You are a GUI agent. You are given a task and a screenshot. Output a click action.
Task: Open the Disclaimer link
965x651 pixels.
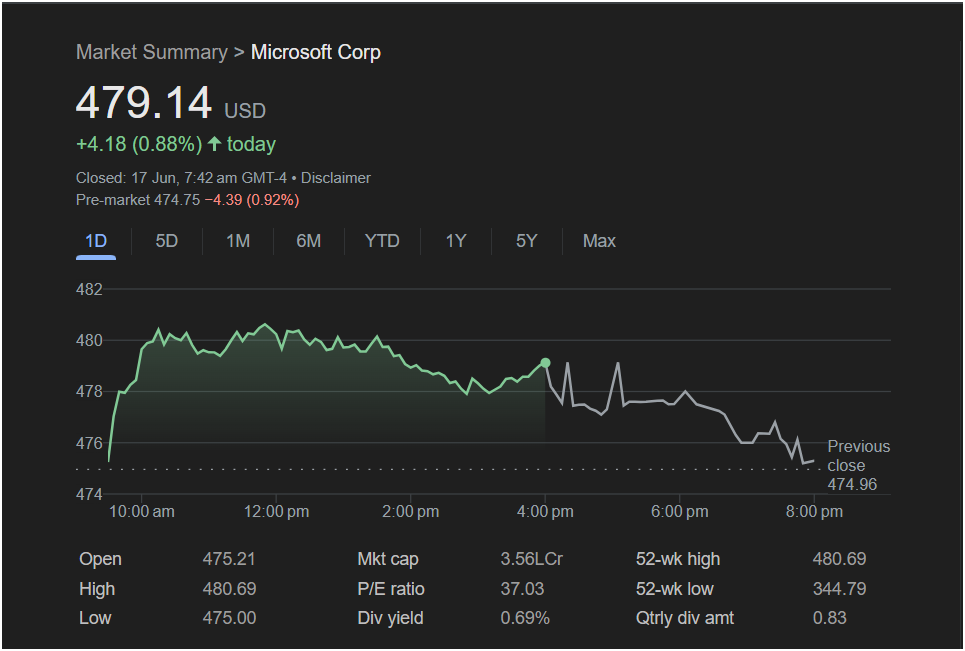tap(335, 178)
